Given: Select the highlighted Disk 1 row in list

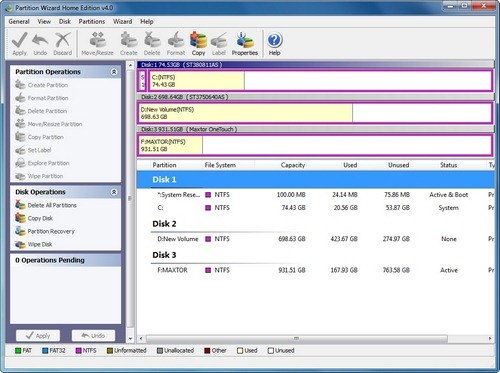Looking at the screenshot, I should coord(315,180).
